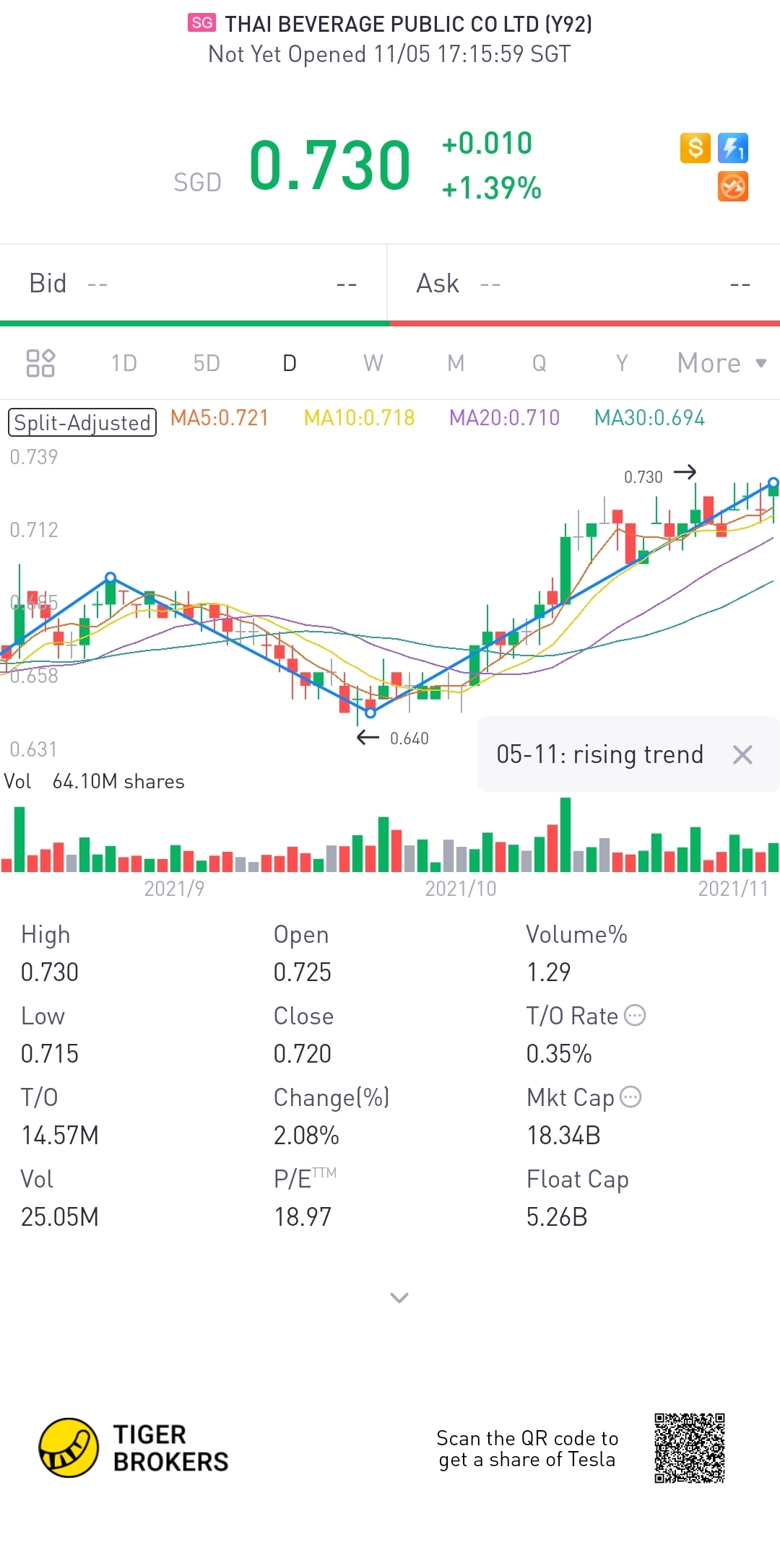Tap the P/E TTM value 18.97
Image resolution: width=780 pixels, height=1568 pixels.
[303, 1217]
